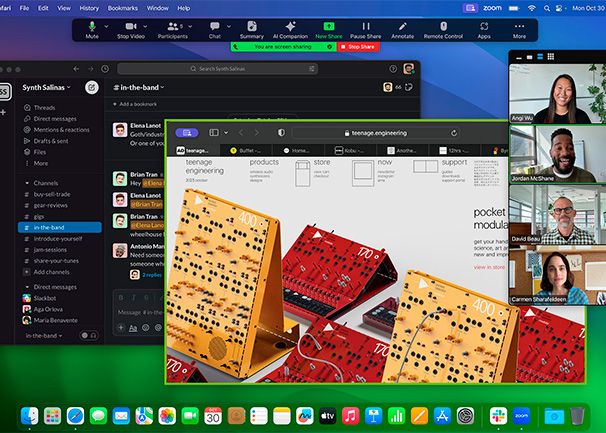Compose a new Slack message
Image resolution: width=606 pixels, height=433 pixels.
[x=92, y=88]
